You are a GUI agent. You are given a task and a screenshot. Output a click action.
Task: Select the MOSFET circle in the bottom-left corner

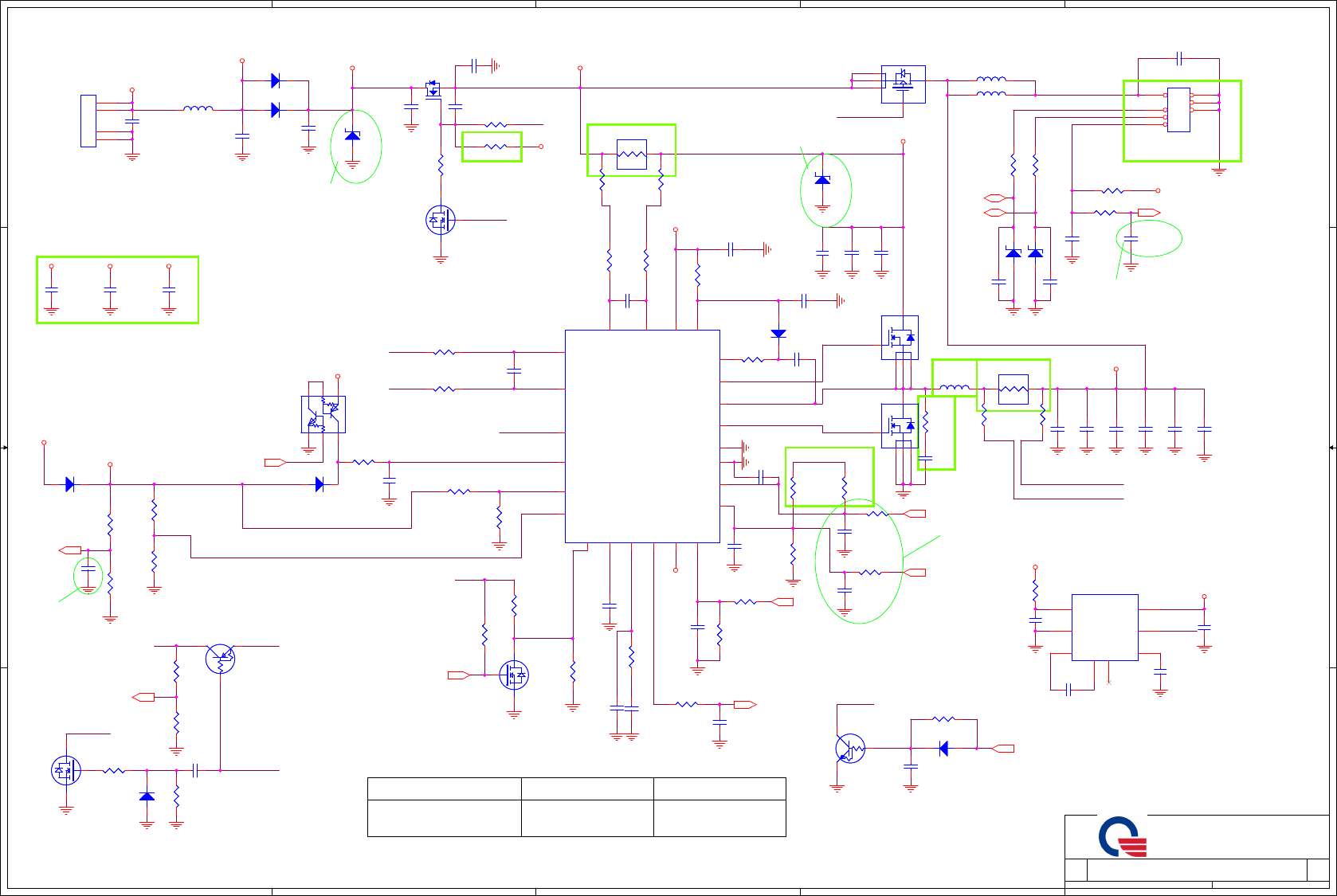click(66, 770)
